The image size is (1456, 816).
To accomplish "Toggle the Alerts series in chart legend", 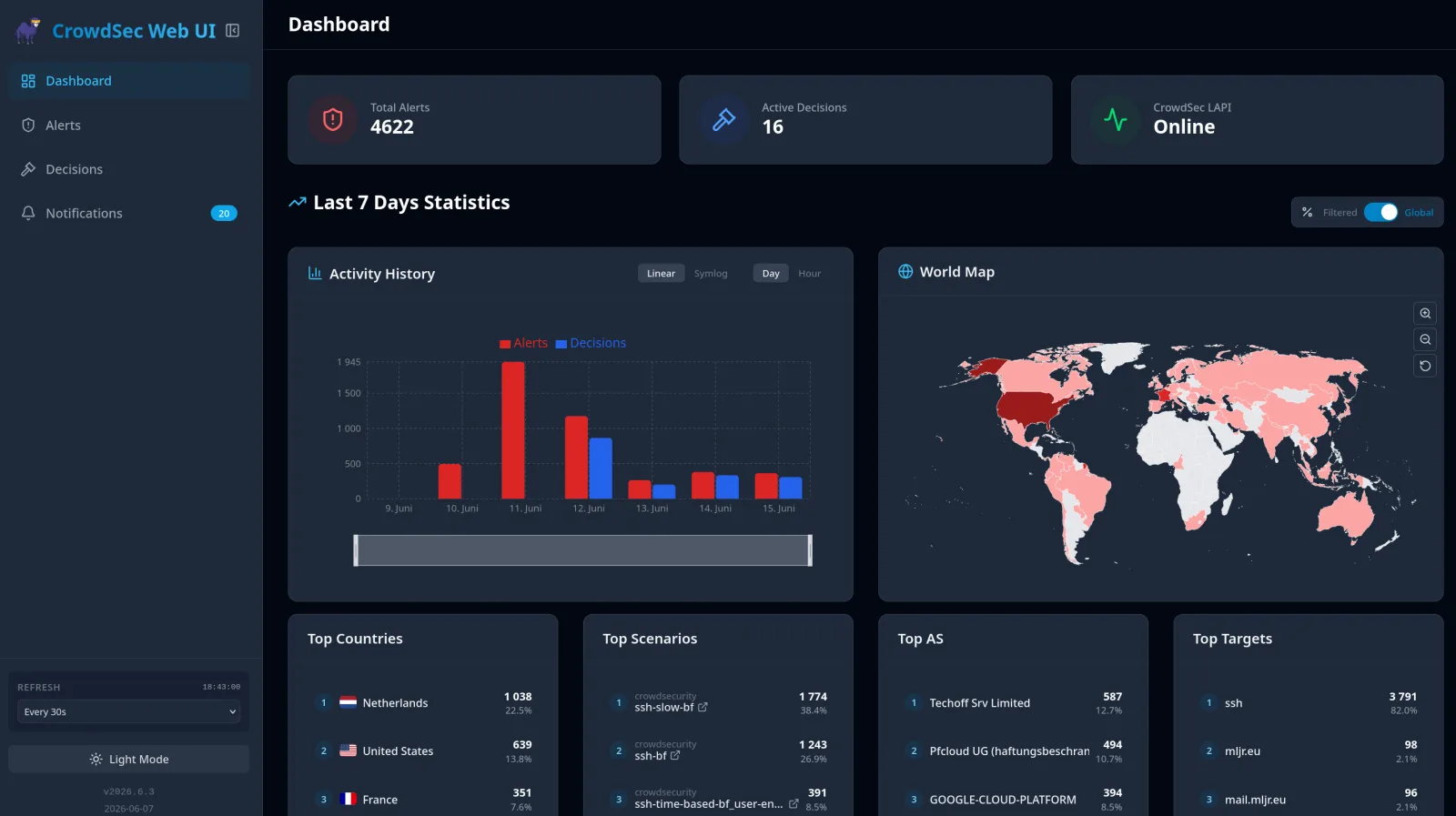I will [523, 343].
